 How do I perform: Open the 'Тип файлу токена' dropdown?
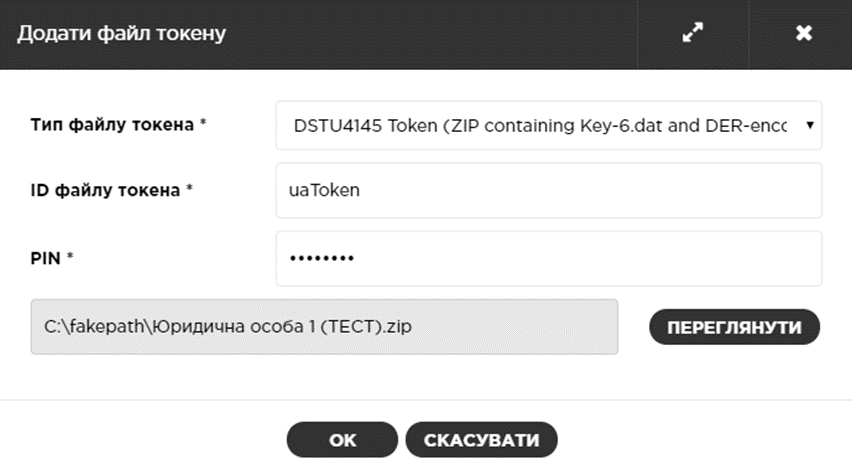click(x=547, y=127)
